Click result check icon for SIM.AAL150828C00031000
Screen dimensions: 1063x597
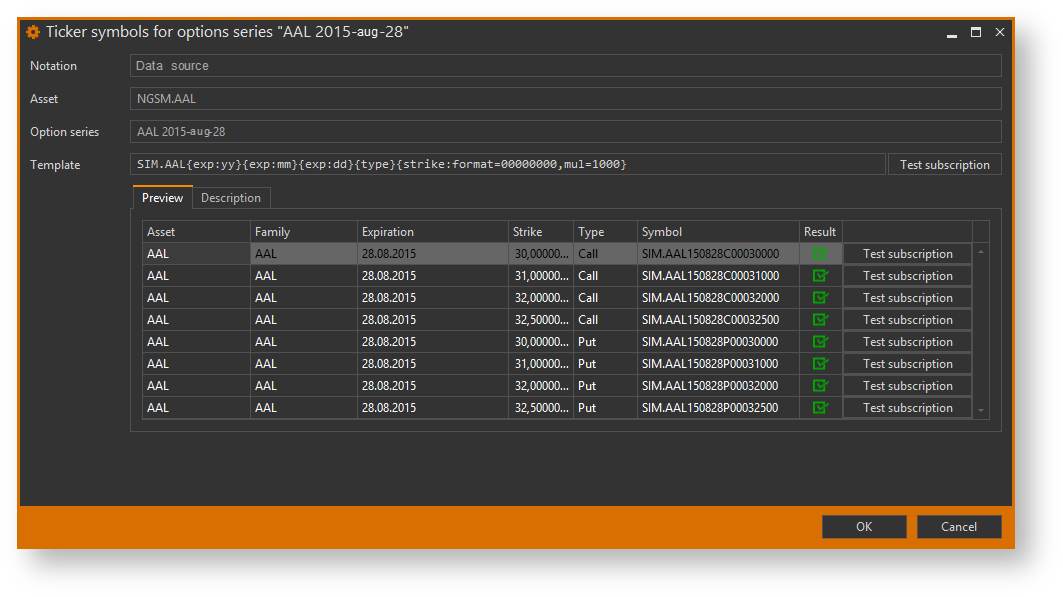coord(820,276)
